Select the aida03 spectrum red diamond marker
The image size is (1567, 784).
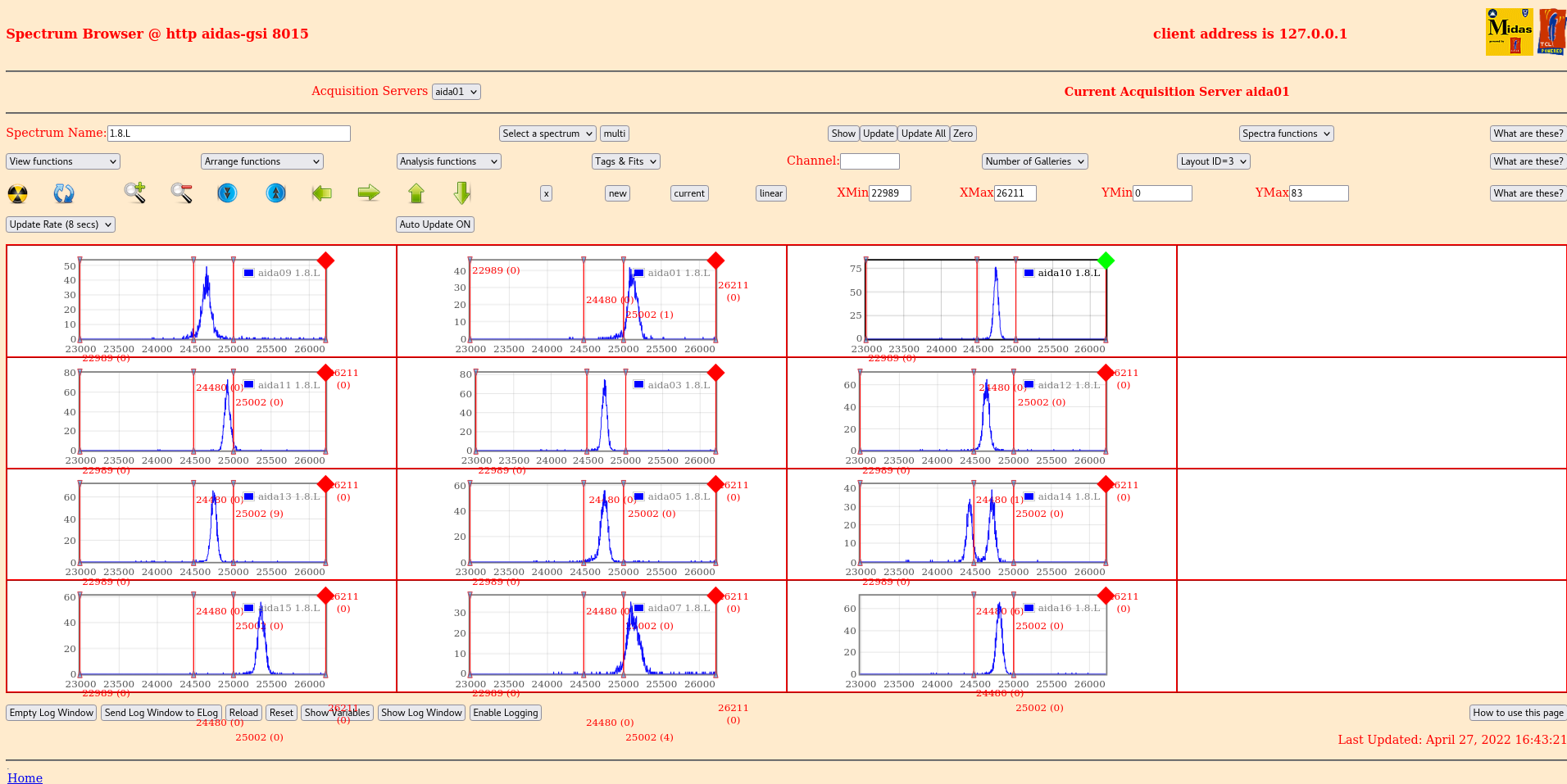715,373
